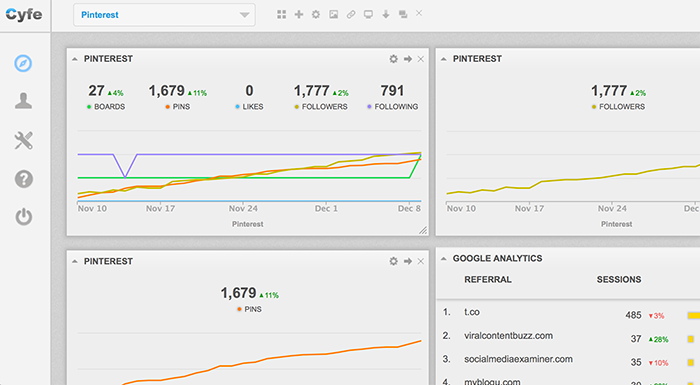700x385 pixels.
Task: Click the power logout icon in sidebar
Action: pyautogui.click(x=23, y=217)
